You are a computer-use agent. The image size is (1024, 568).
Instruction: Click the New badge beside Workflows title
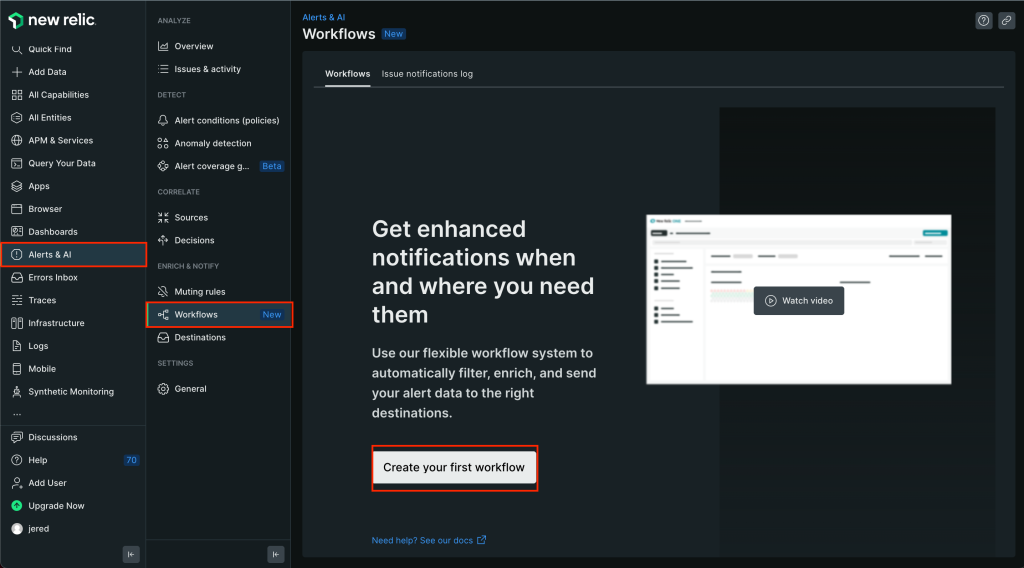[x=394, y=34]
